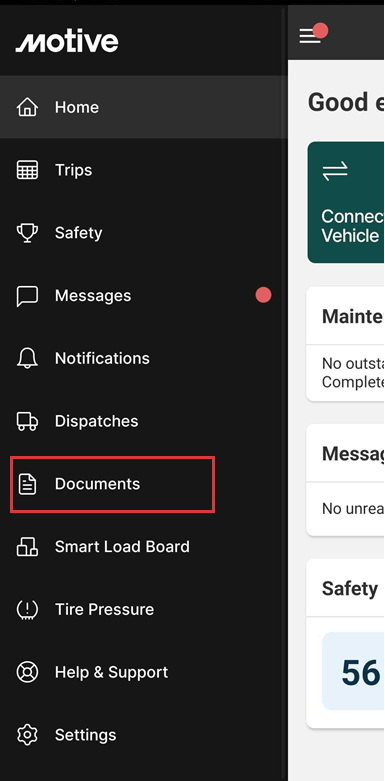
Task: Click the Safety trophy icon
Action: [27, 233]
